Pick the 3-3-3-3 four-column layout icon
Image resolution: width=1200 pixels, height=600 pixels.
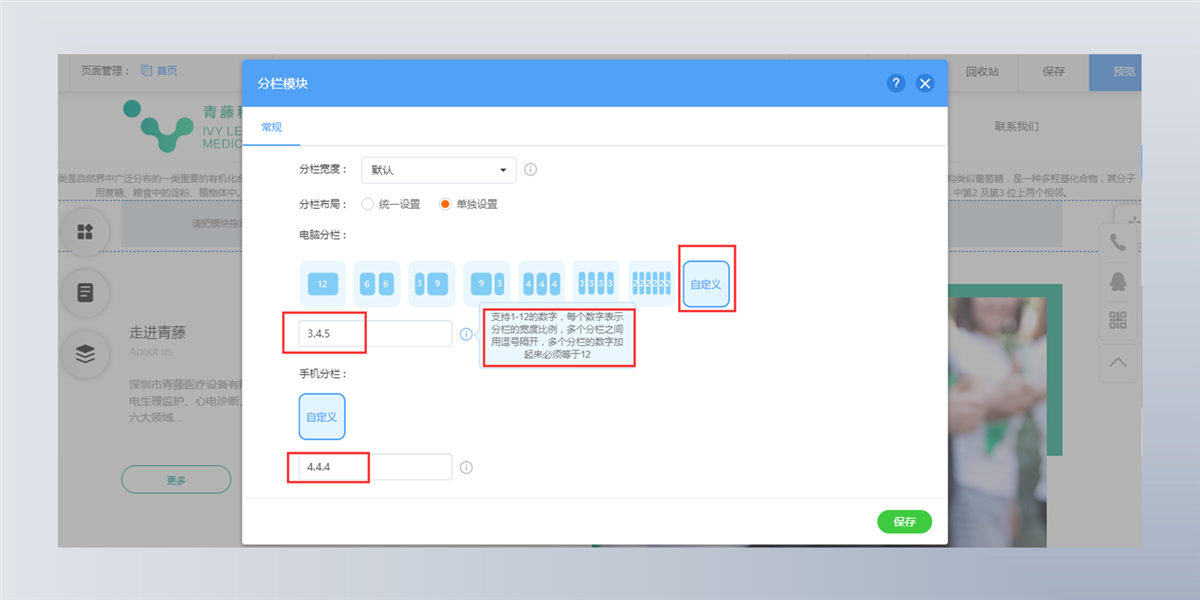point(596,284)
